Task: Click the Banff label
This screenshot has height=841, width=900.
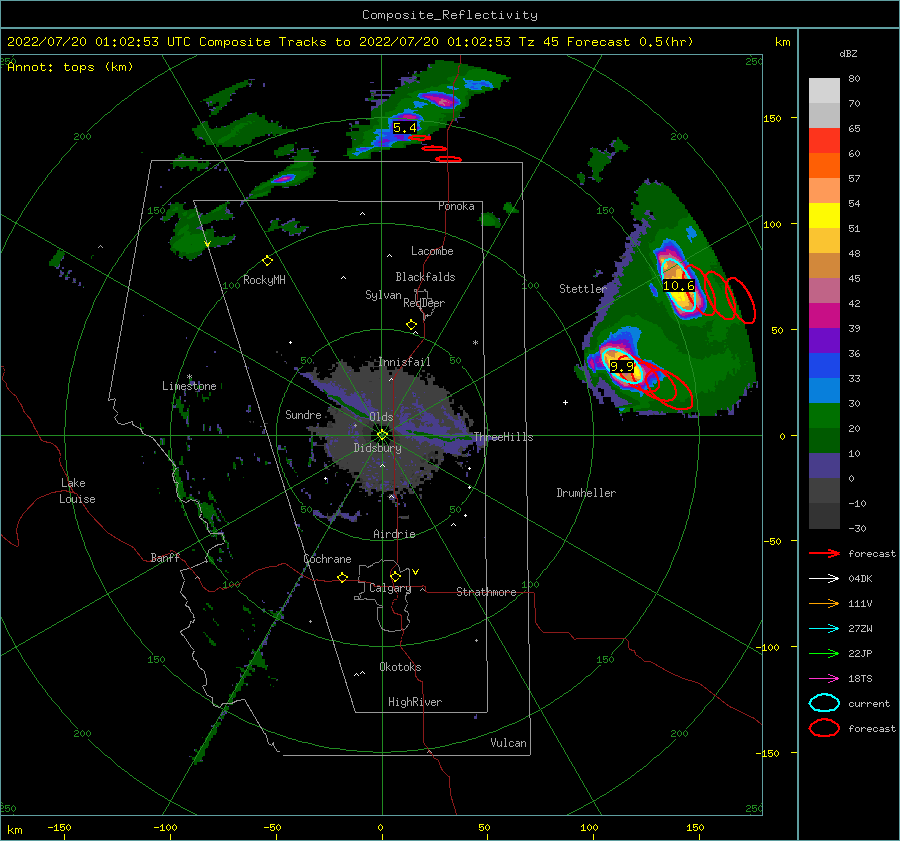Action: [165, 557]
